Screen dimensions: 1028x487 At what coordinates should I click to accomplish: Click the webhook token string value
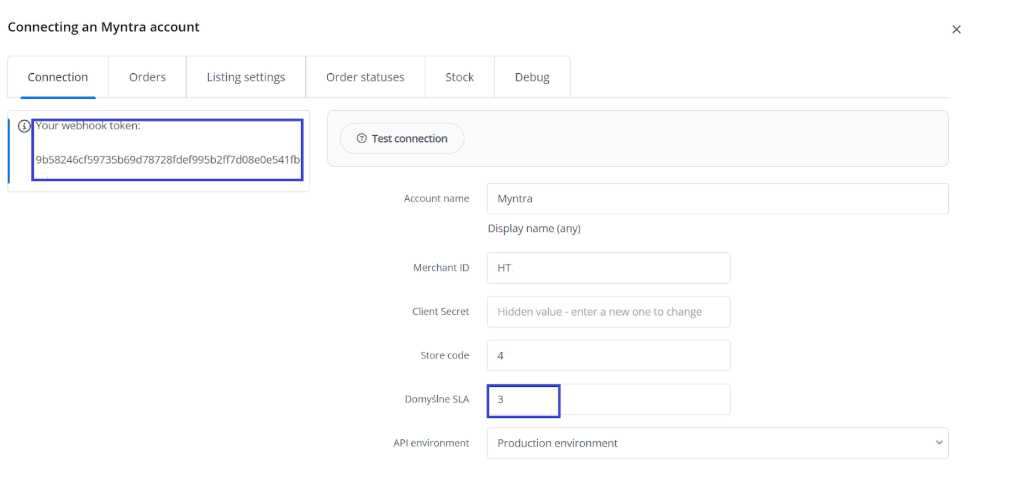[x=168, y=160]
